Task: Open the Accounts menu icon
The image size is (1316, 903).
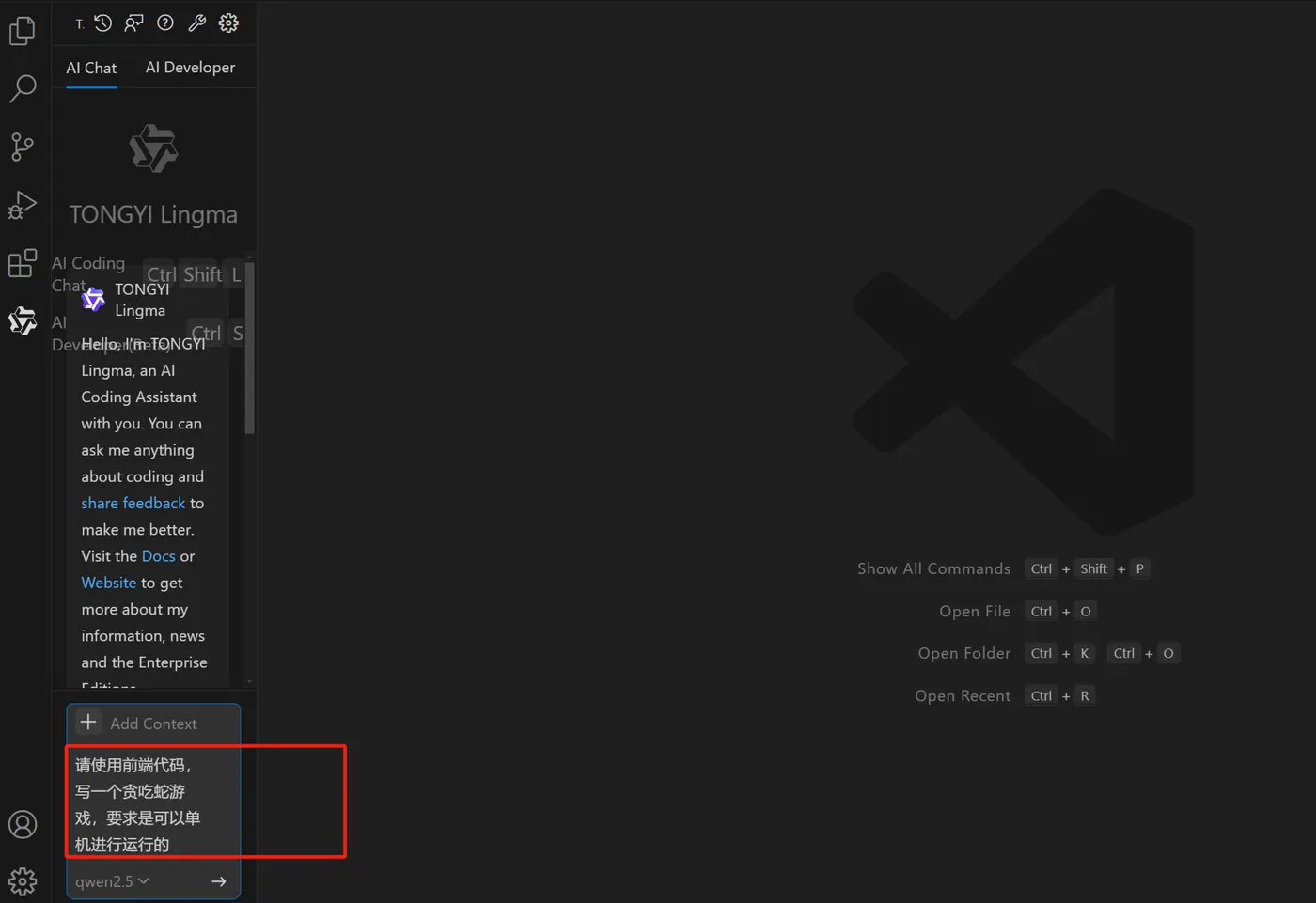Action: tap(23, 824)
